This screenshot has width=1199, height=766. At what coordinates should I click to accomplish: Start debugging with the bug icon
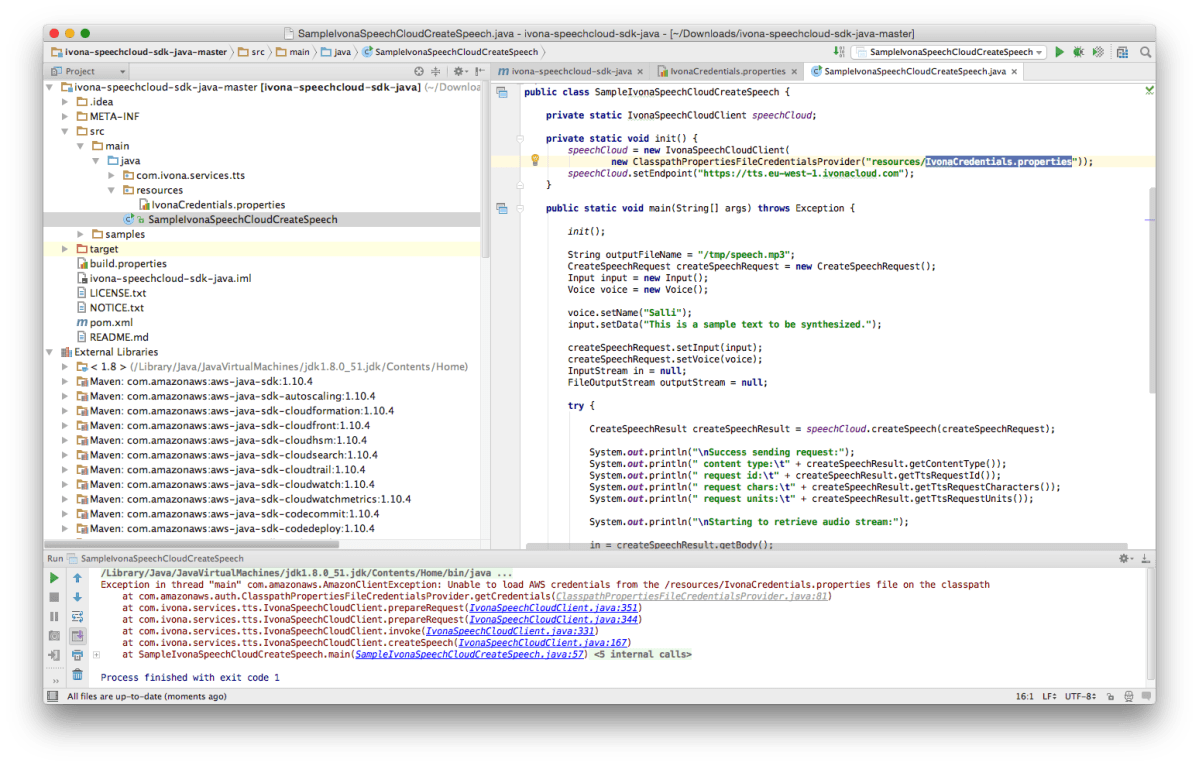(1078, 52)
